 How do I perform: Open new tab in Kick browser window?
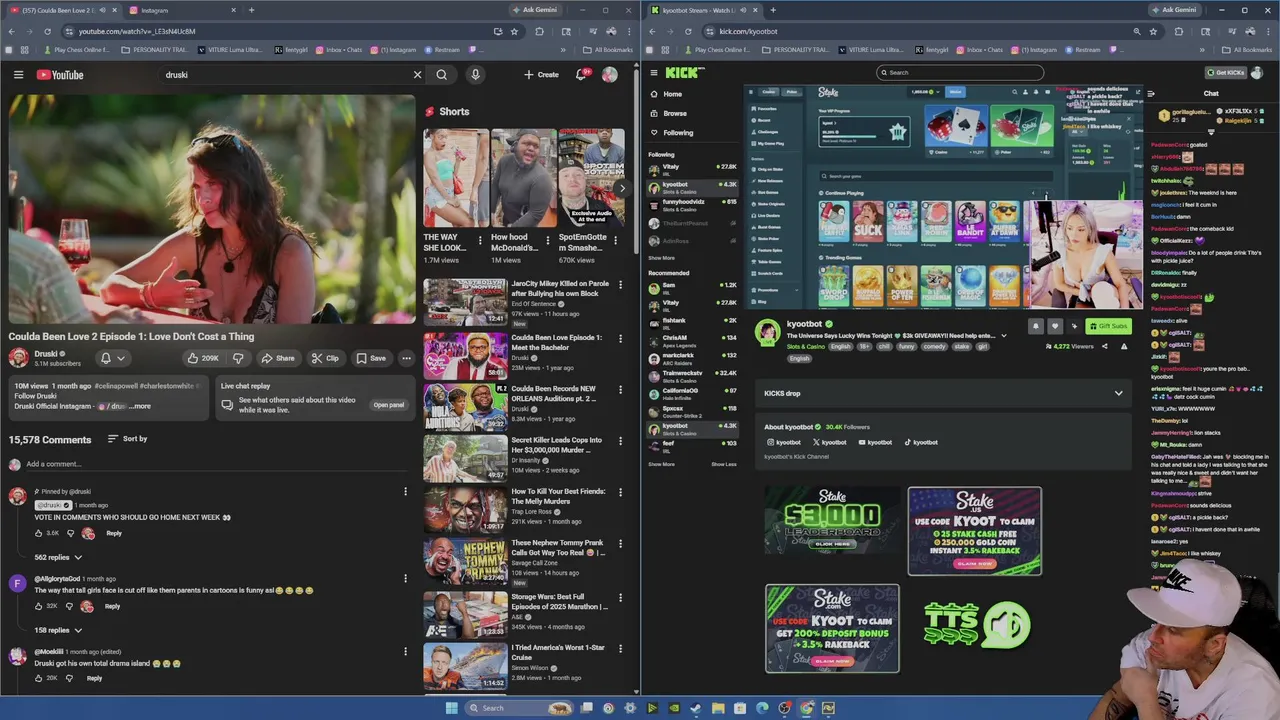pos(772,10)
